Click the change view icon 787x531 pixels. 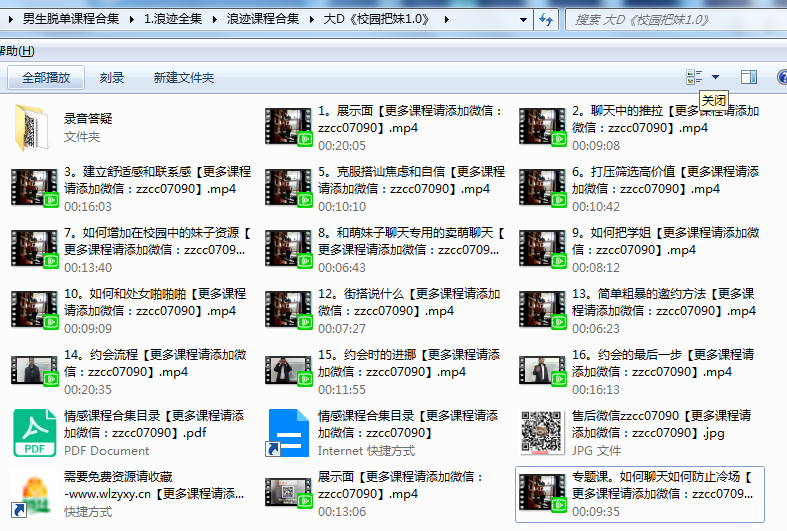click(694, 77)
